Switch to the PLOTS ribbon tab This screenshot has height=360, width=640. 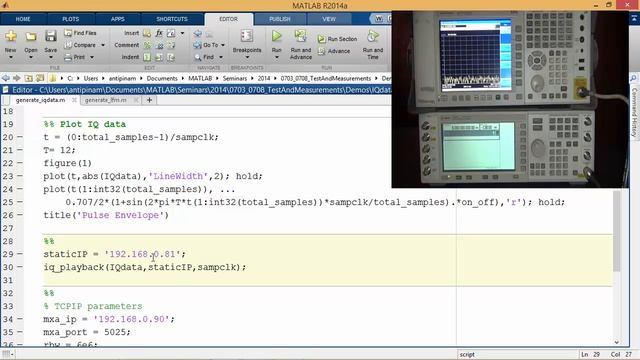(x=71, y=19)
